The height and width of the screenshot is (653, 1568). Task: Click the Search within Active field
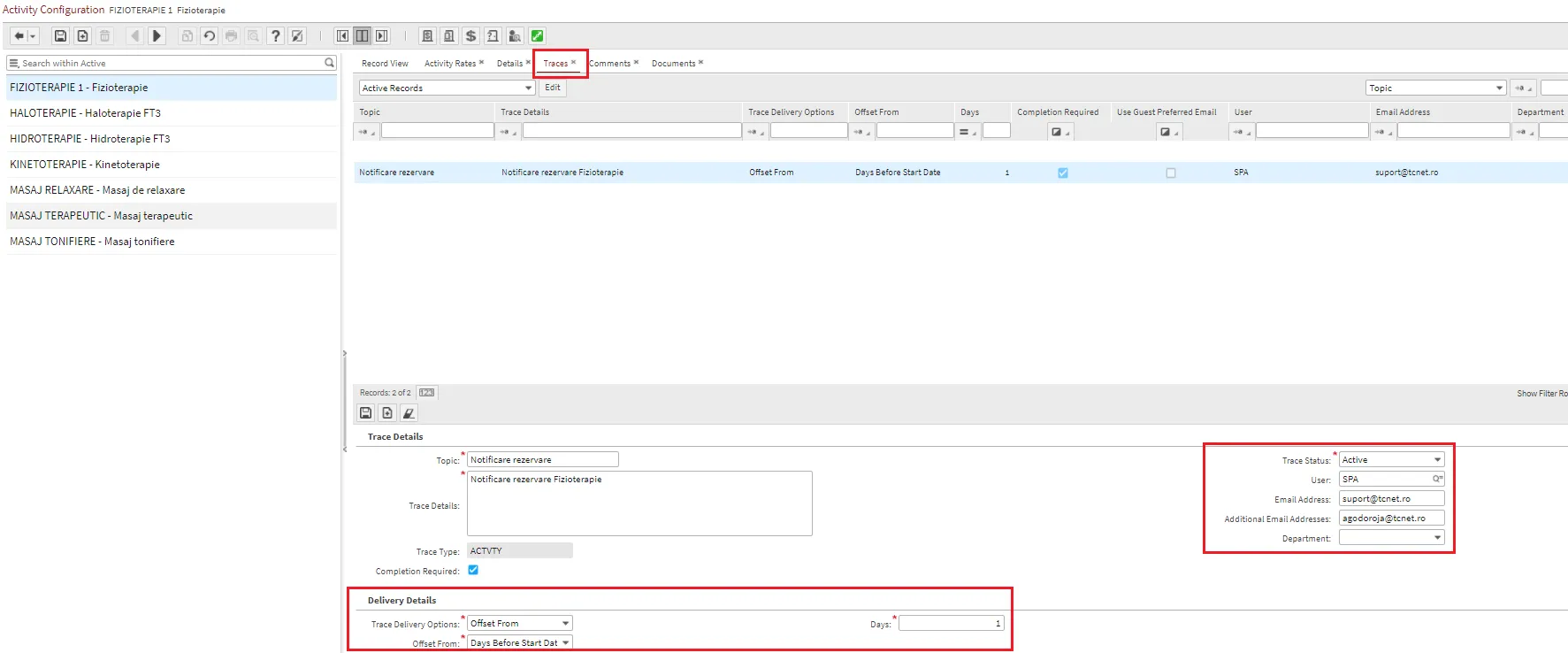pyautogui.click(x=172, y=63)
